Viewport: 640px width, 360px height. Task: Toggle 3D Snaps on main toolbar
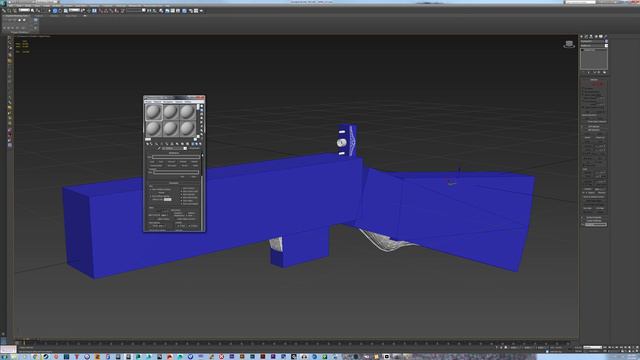101,10
